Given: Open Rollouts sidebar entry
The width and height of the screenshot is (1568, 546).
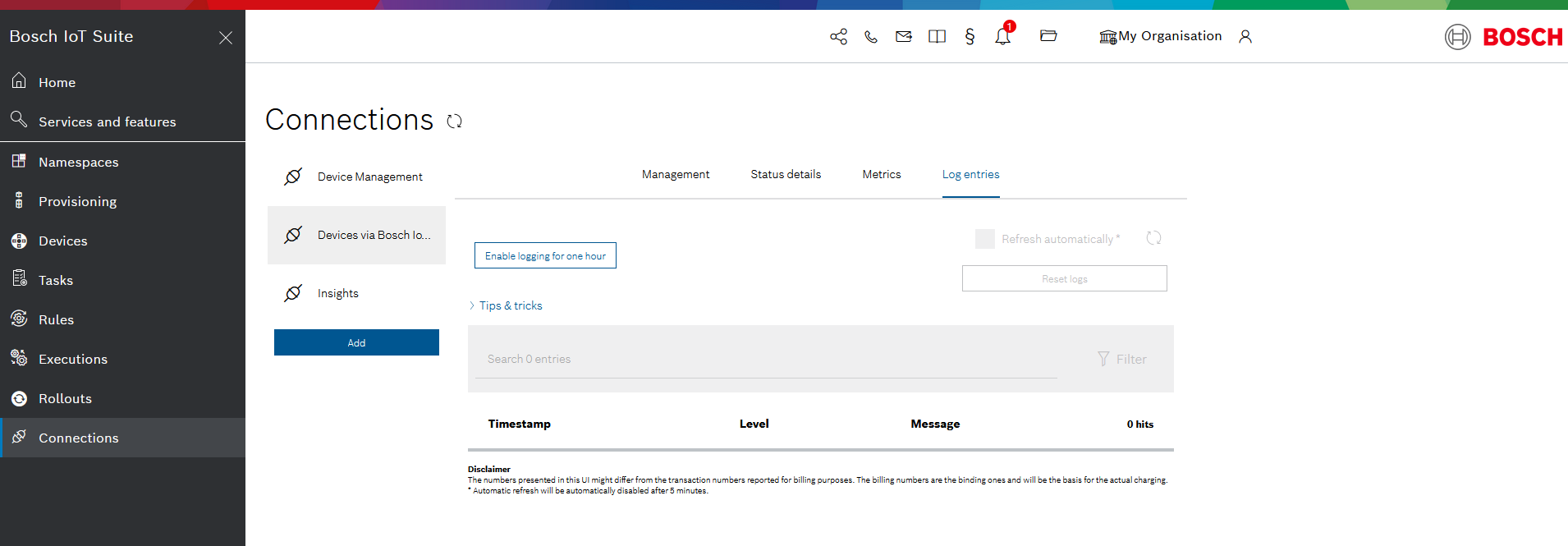Looking at the screenshot, I should [122, 398].
